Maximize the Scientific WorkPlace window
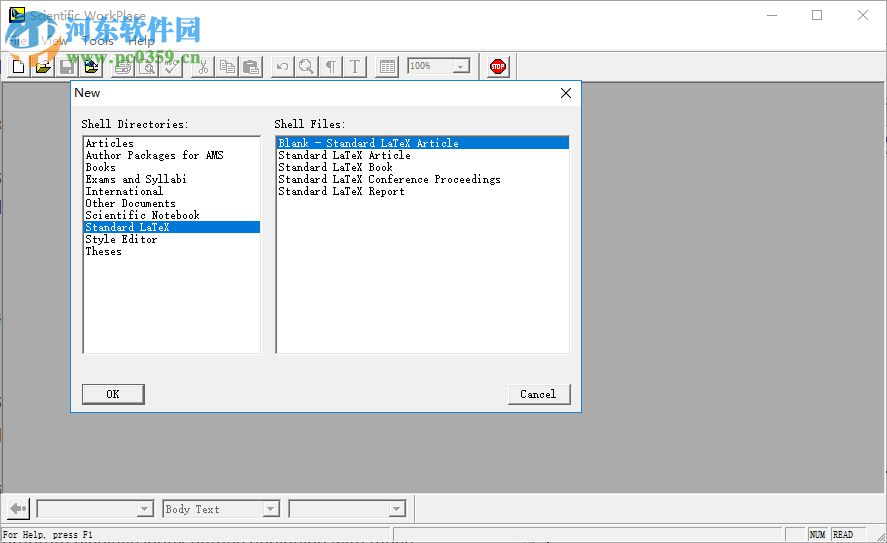887x543 pixels. (x=817, y=15)
